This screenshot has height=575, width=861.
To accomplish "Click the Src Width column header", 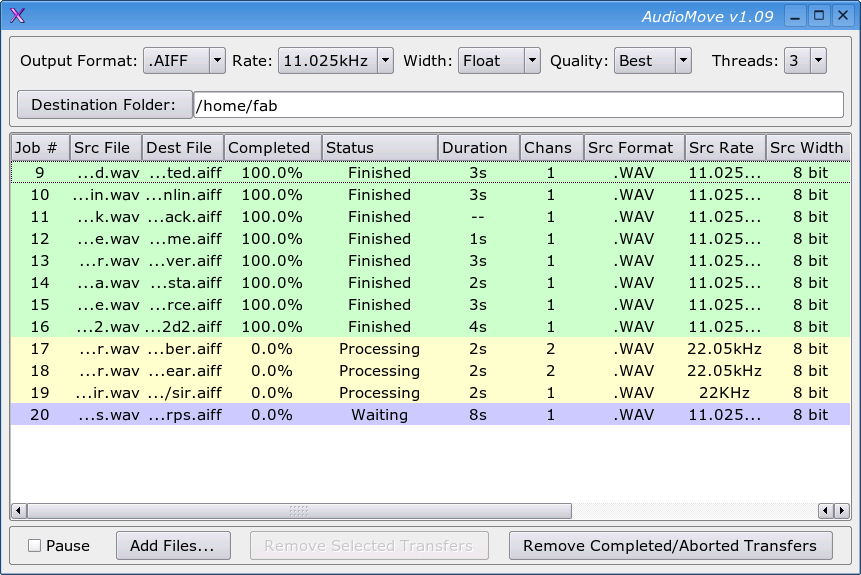I will pyautogui.click(x=808, y=148).
